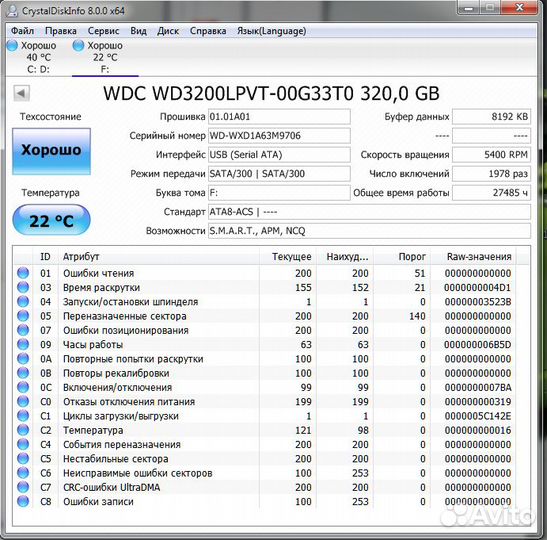Open the Правка menu
This screenshot has width=547, height=540.
61,31
